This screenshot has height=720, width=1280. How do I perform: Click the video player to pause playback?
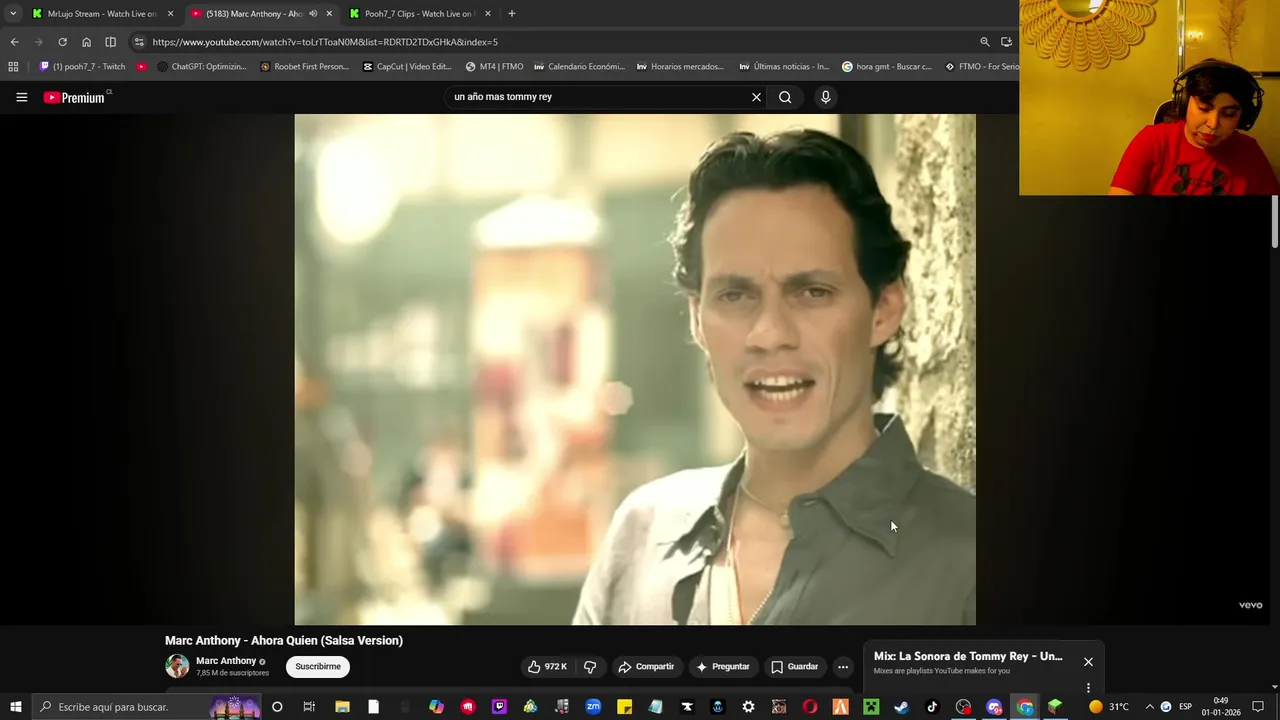tap(635, 369)
